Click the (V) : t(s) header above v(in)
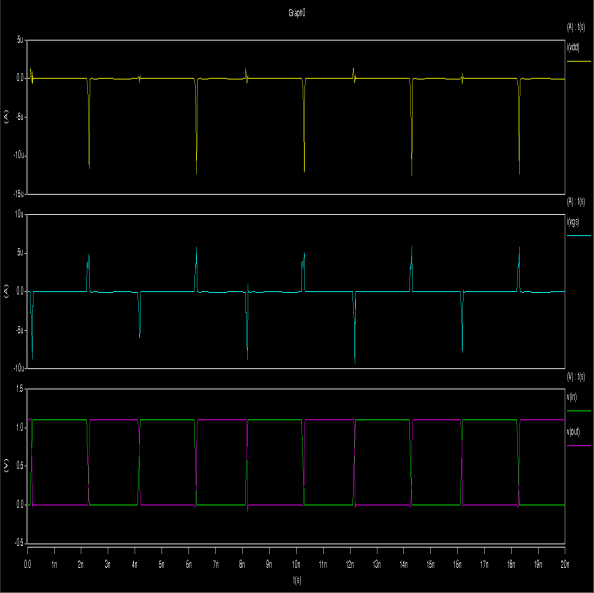594x593 pixels. (x=576, y=376)
